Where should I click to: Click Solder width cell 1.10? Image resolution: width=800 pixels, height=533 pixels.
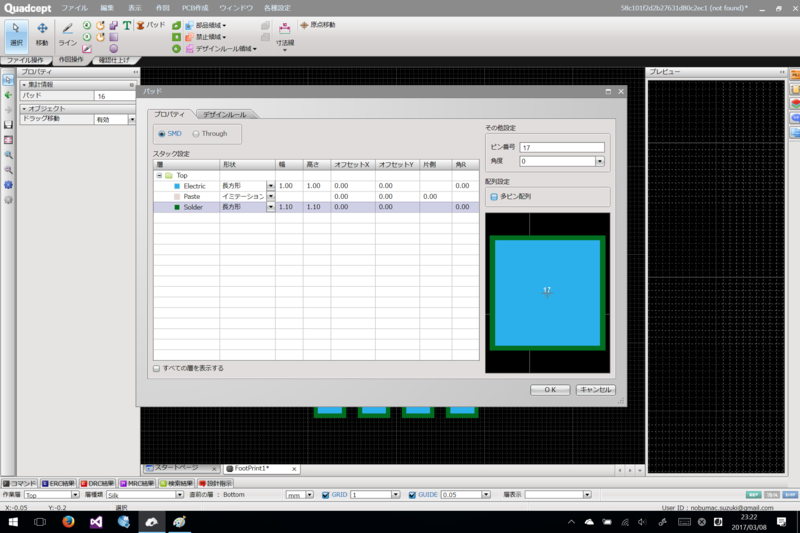click(289, 207)
